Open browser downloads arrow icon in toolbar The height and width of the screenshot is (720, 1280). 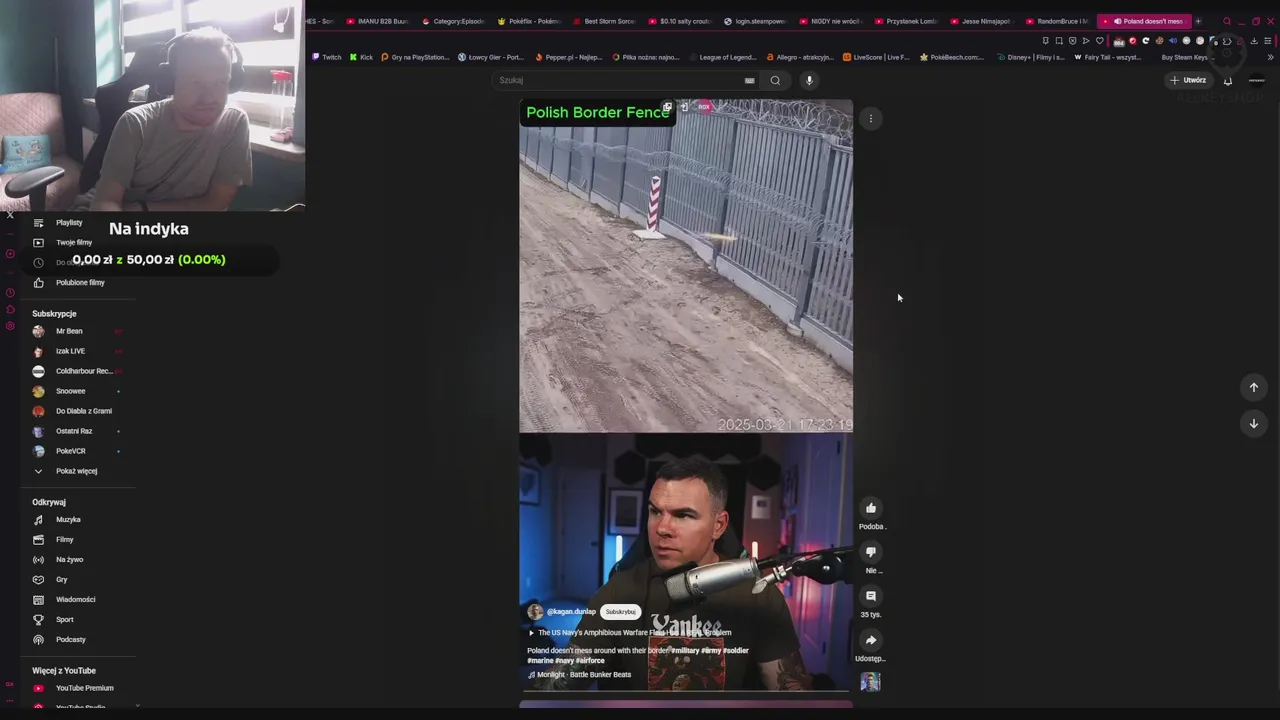pyautogui.click(x=1254, y=41)
